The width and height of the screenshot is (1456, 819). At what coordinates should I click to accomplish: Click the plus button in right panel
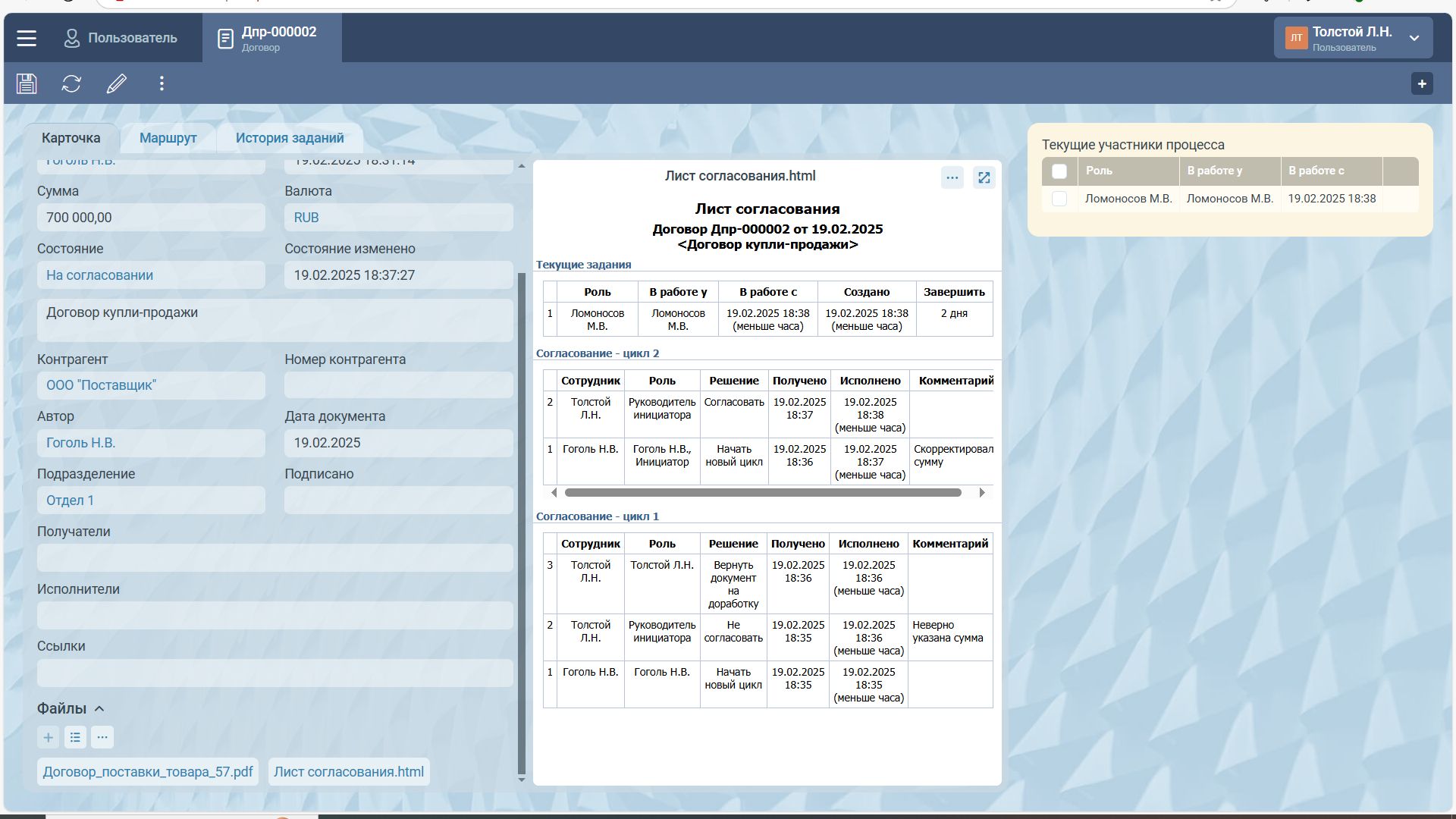1421,83
